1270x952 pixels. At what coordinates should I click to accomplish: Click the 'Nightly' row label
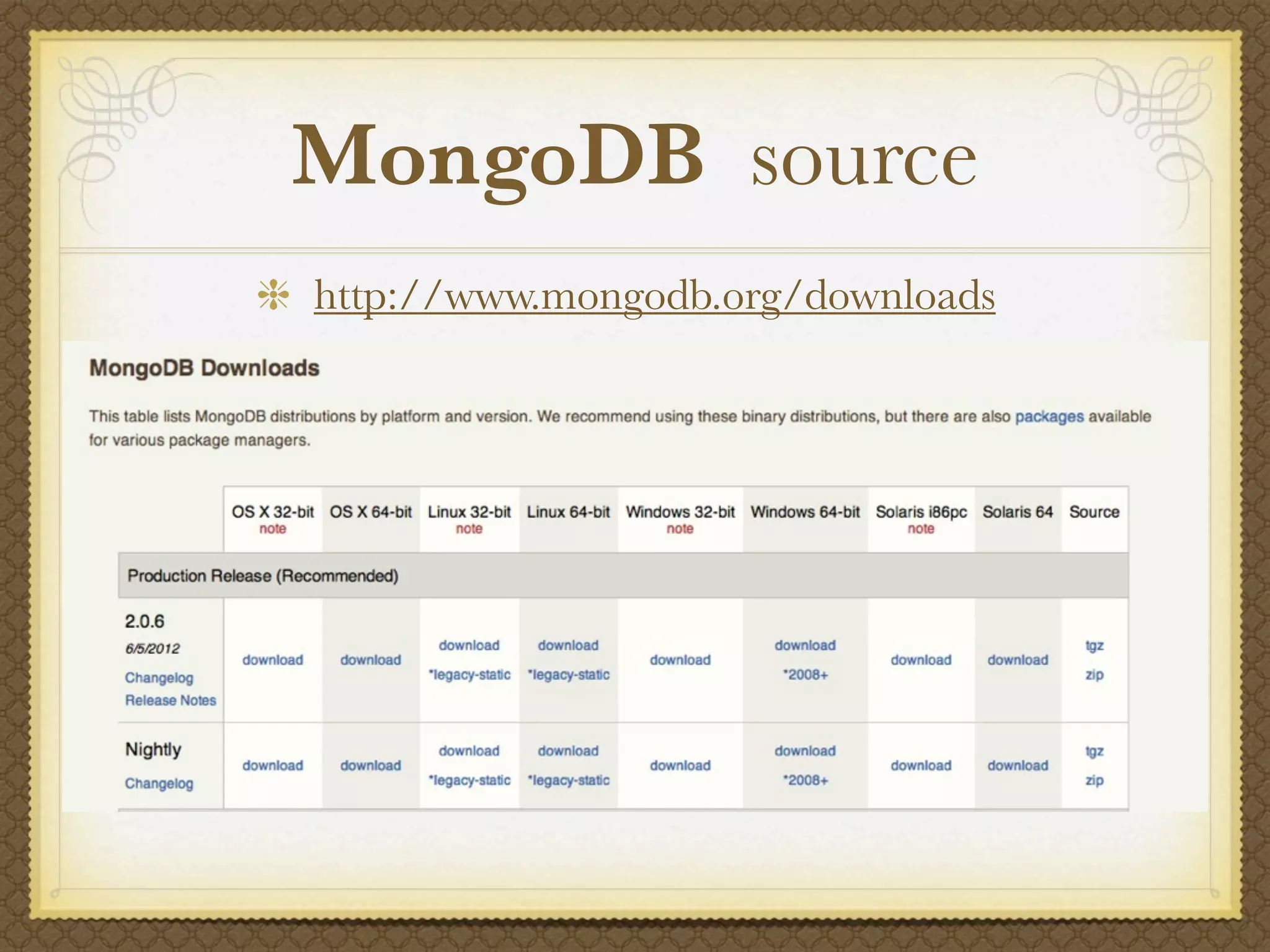(x=153, y=750)
